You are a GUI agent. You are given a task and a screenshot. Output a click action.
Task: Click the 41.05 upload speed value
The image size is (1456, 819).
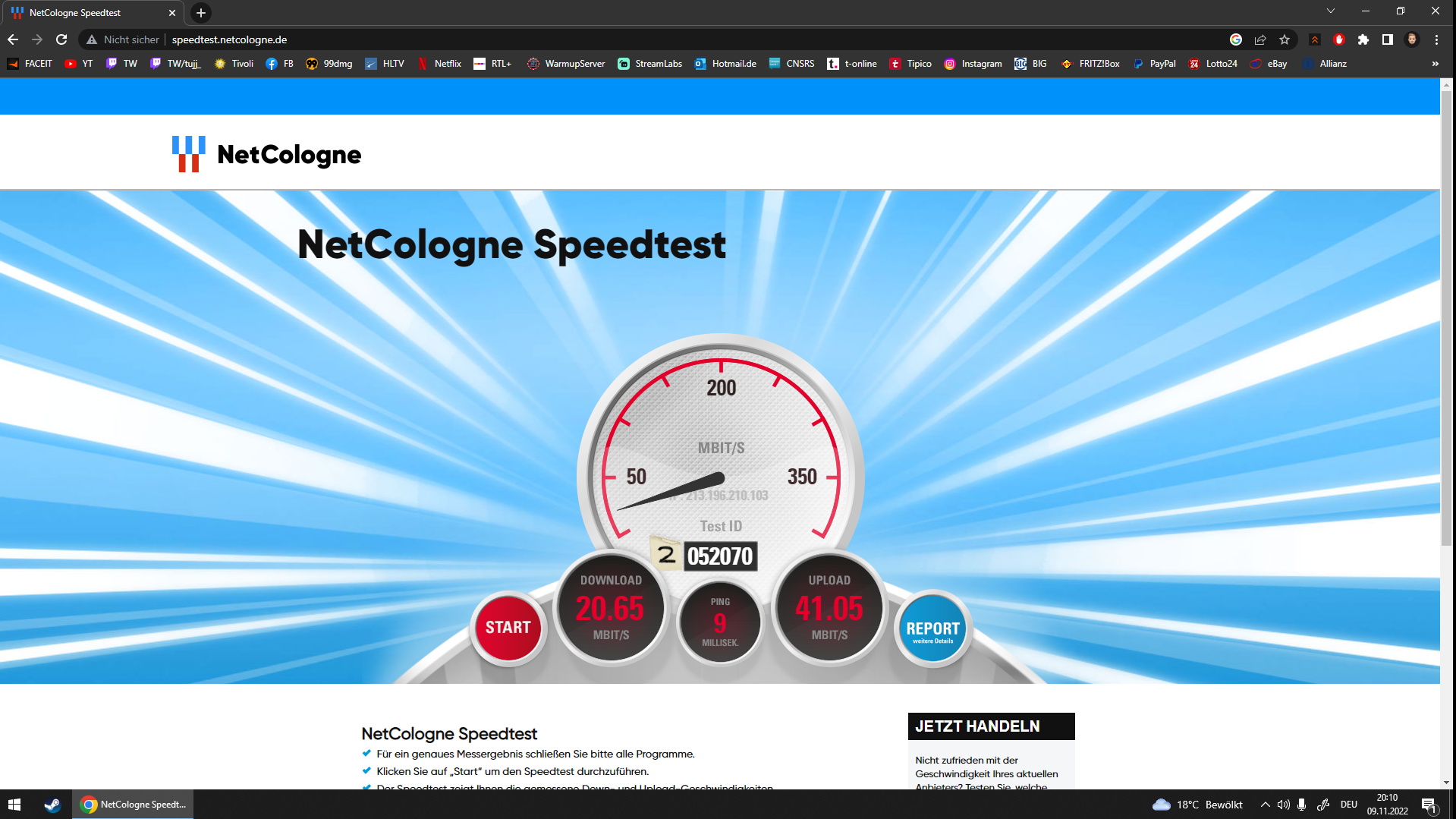pos(829,609)
